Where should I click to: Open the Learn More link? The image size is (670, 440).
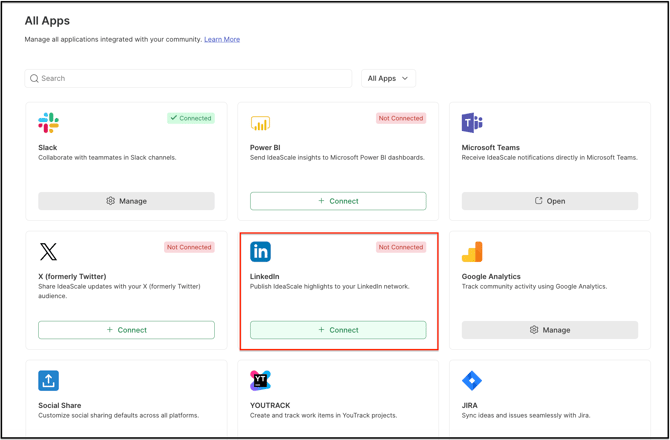click(x=222, y=39)
